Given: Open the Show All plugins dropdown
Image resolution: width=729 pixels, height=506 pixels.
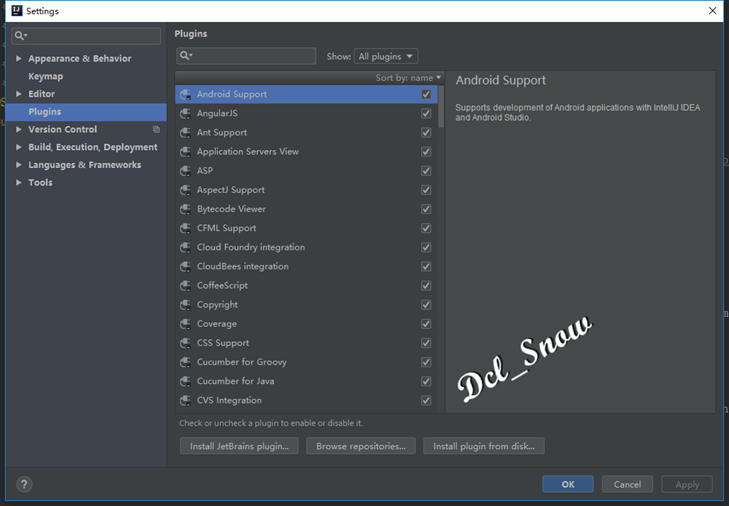Looking at the screenshot, I should [386, 56].
